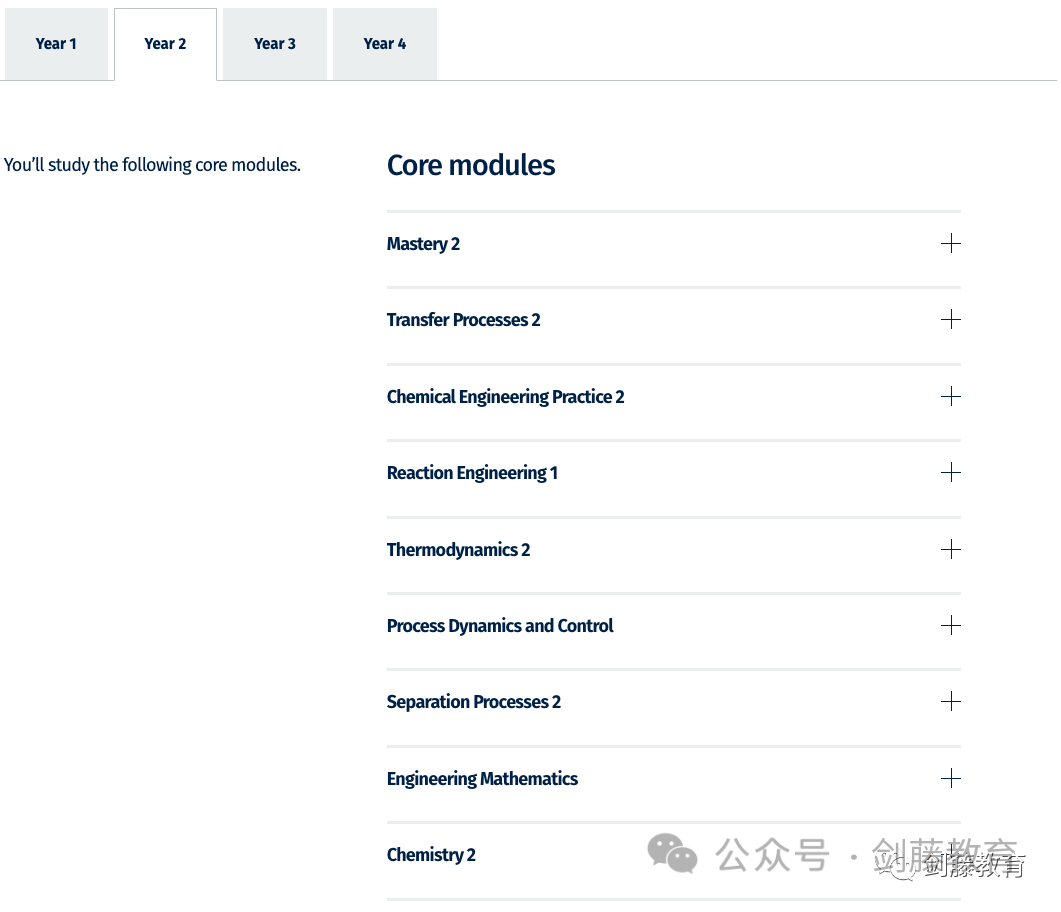Click plus icon for Process Dynamics and Control

pos(951,625)
